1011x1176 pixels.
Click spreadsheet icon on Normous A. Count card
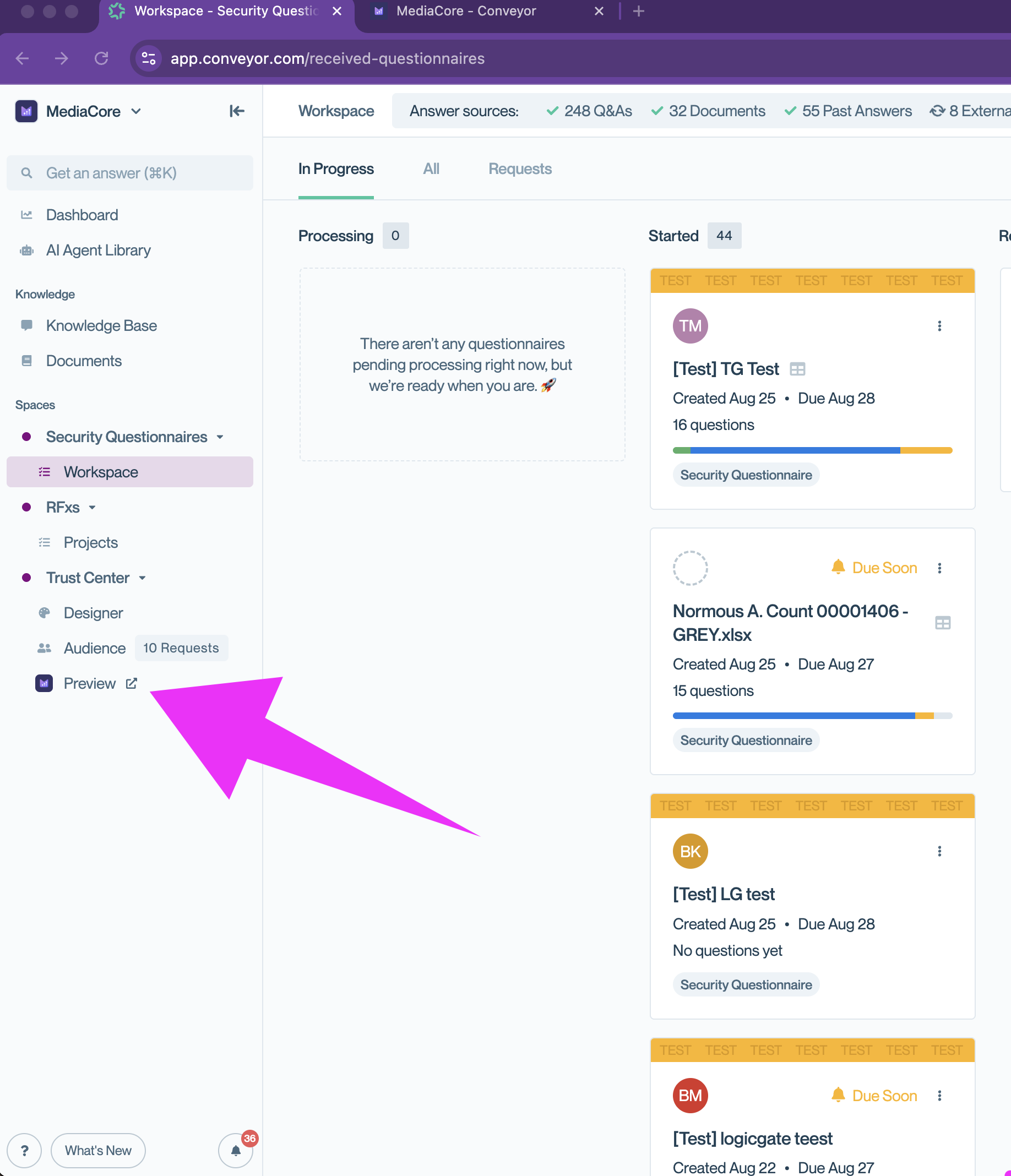click(x=943, y=623)
